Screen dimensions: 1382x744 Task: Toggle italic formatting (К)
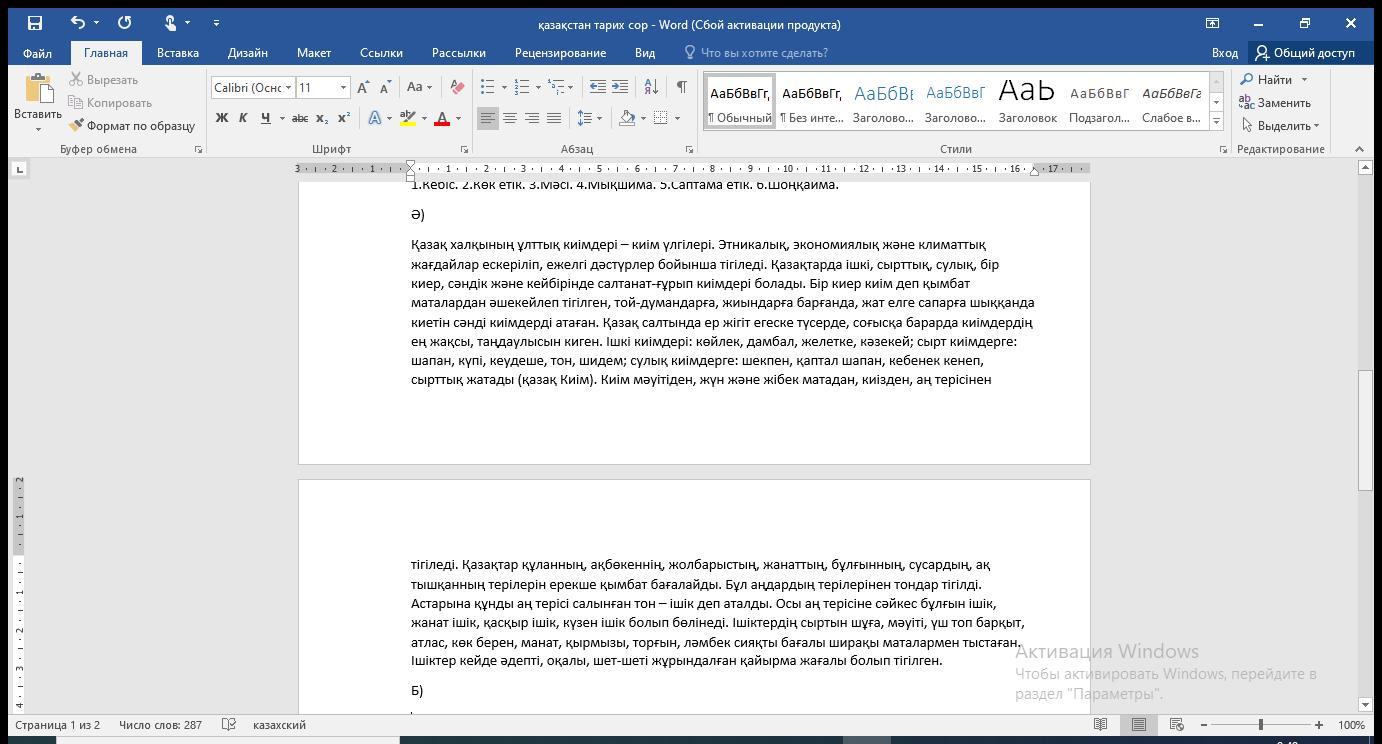pyautogui.click(x=243, y=118)
